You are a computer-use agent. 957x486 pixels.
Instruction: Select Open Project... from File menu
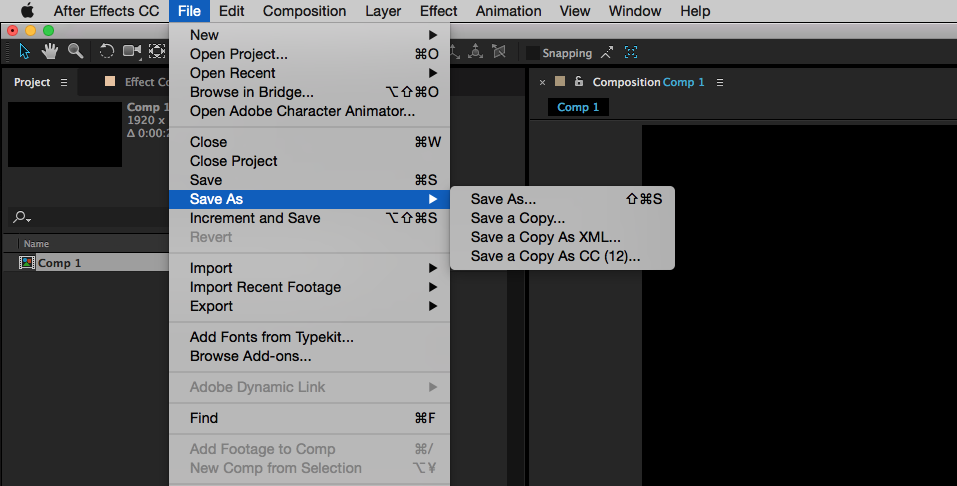pos(309,54)
